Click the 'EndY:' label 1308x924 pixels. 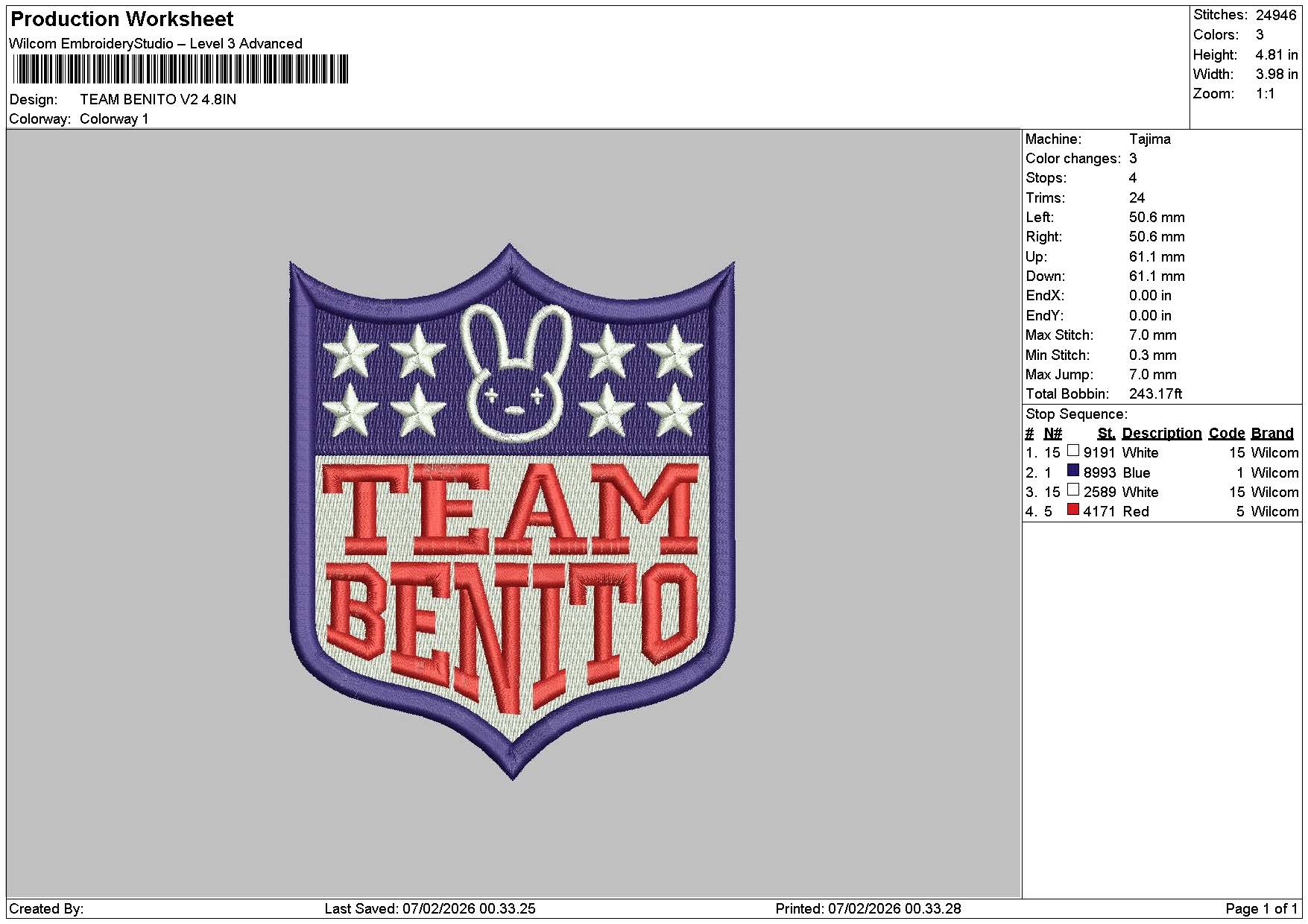(1044, 315)
